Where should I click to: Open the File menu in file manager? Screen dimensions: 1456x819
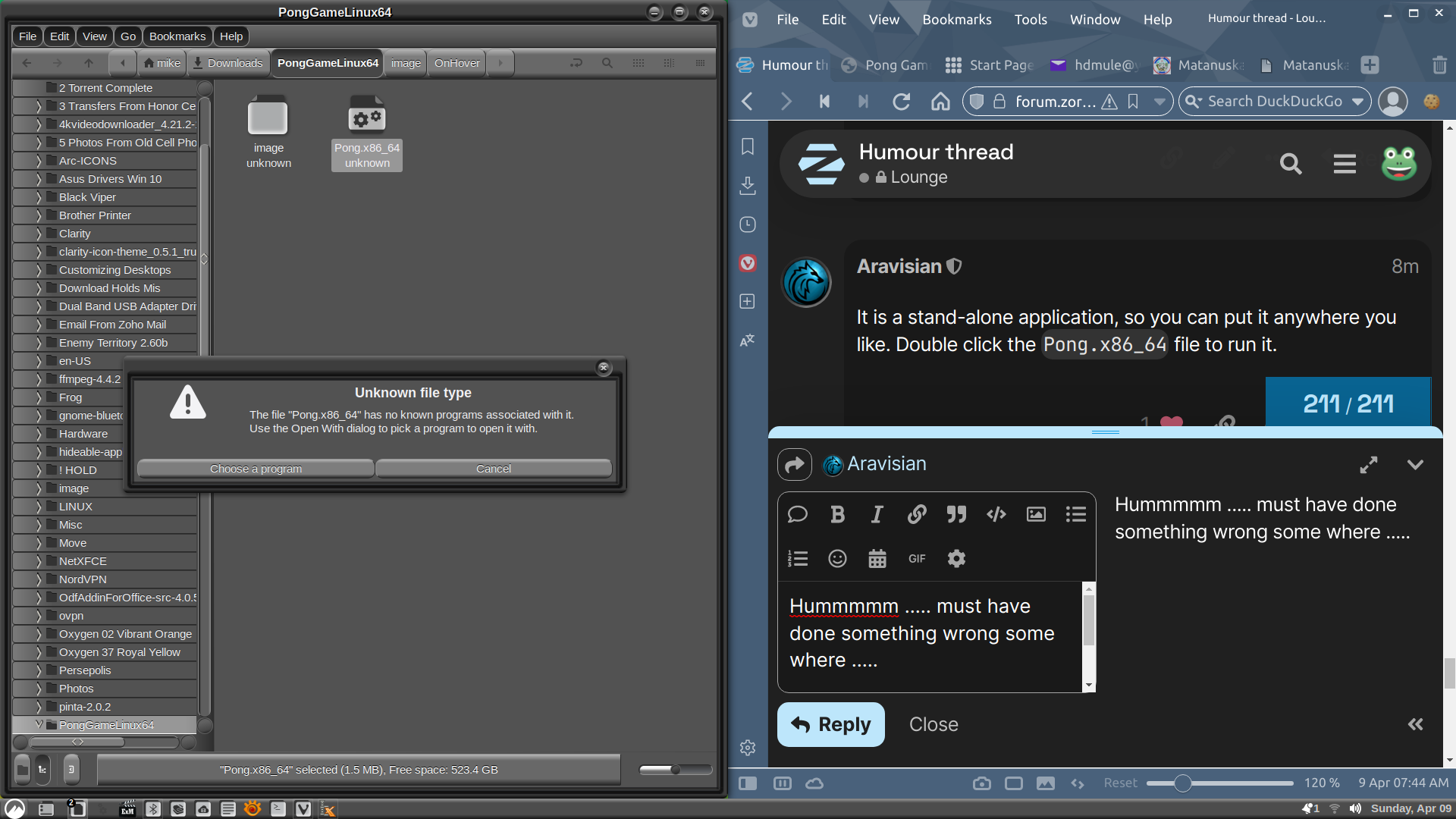coord(27,36)
